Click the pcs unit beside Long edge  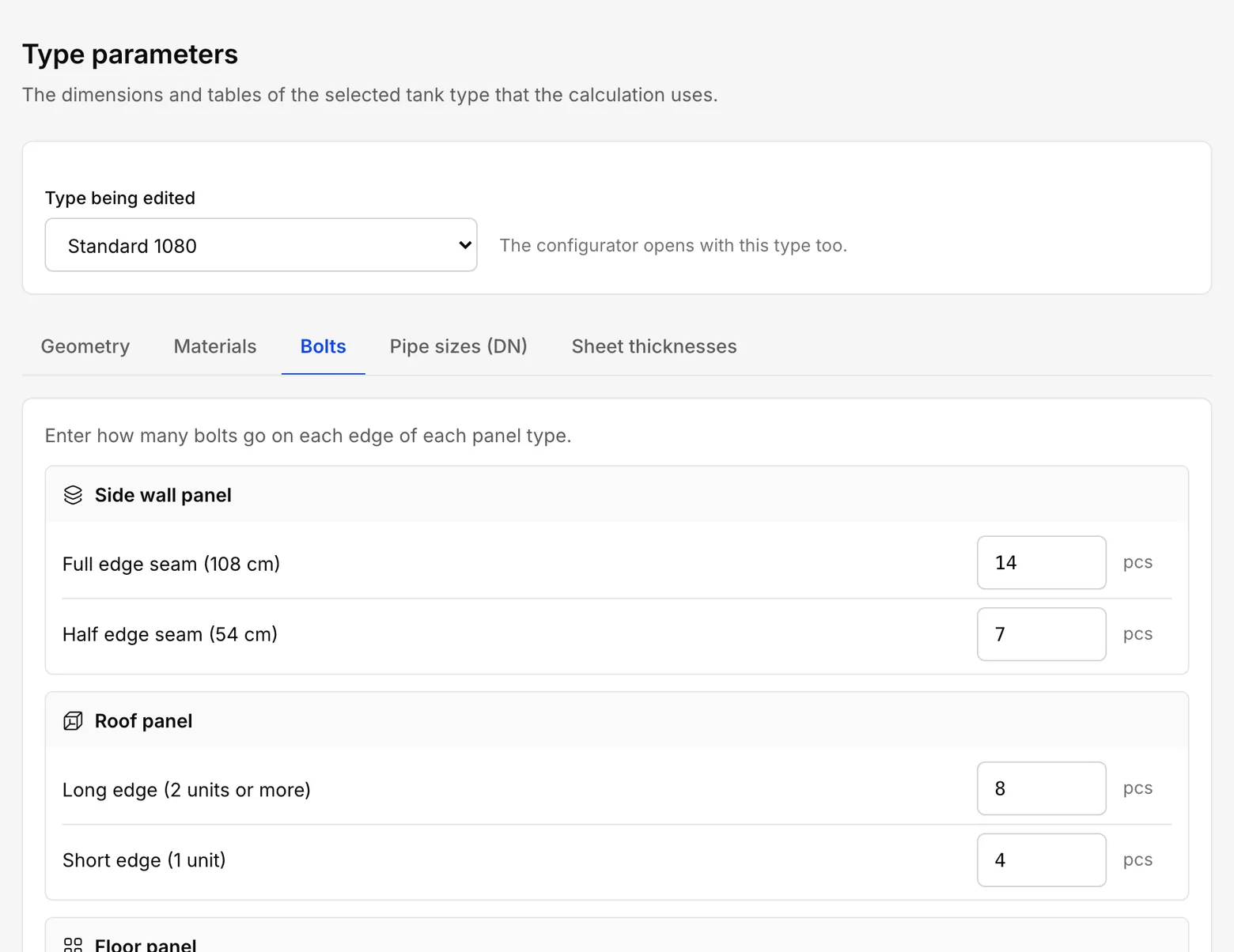1137,788
